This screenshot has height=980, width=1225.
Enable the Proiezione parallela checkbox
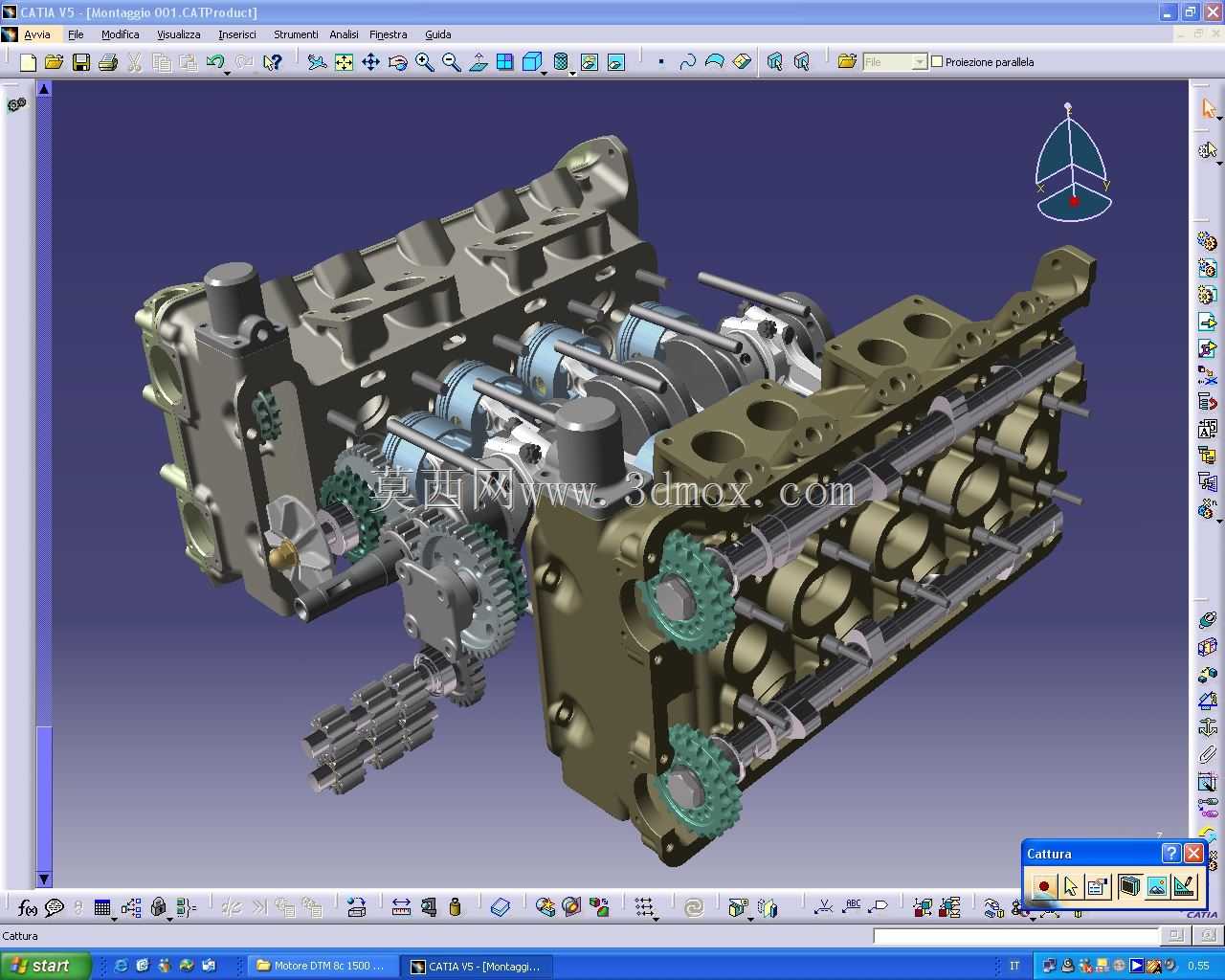[x=937, y=61]
